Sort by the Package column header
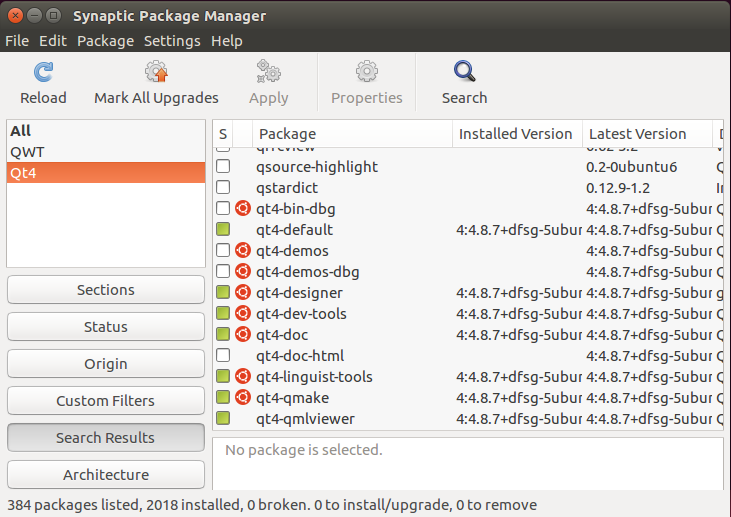Viewport: 731px width, 517px height. 352,134
